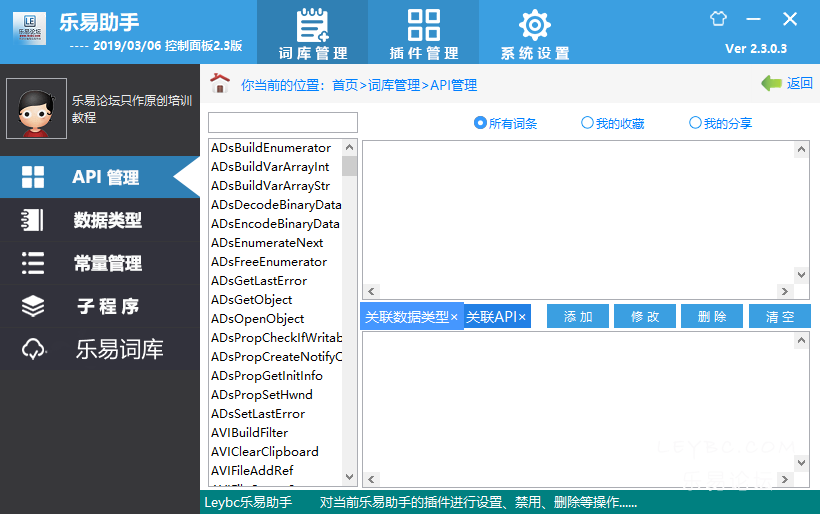The height and width of the screenshot is (514, 820).
Task: Close the 关联数据类型 tab
Action: tap(454, 317)
